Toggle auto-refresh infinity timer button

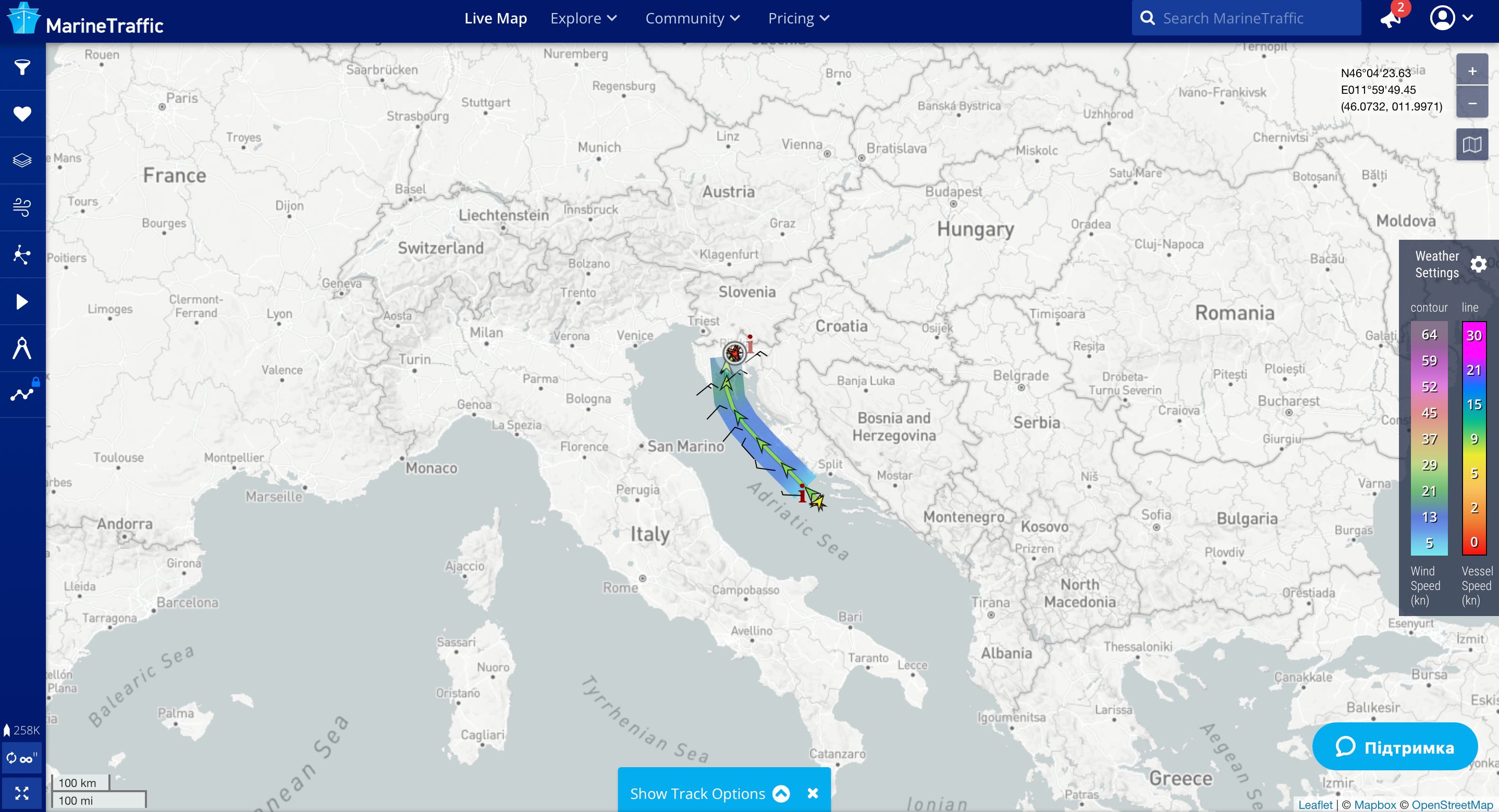(x=22, y=758)
